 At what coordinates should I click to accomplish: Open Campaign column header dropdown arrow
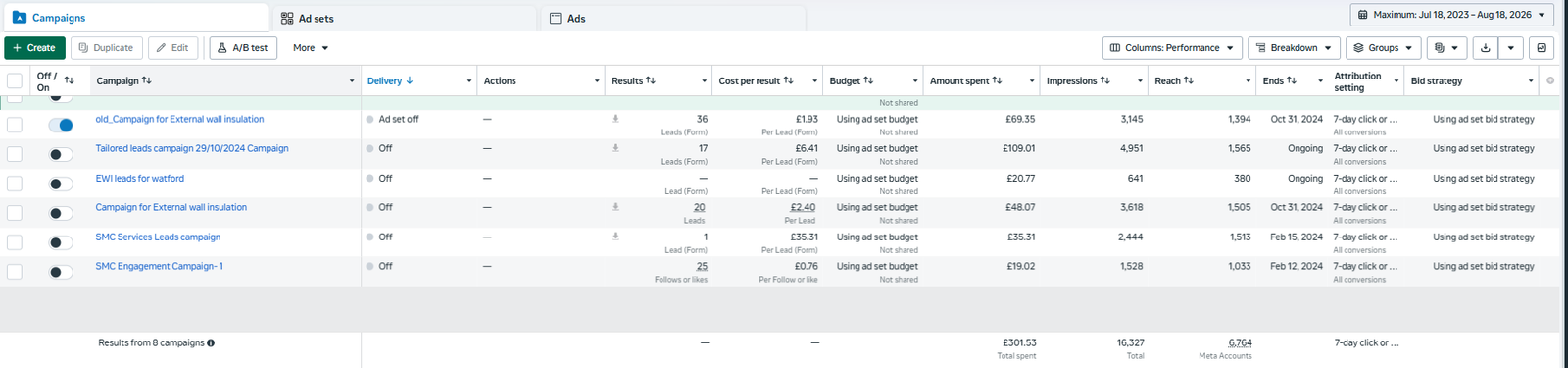352,80
